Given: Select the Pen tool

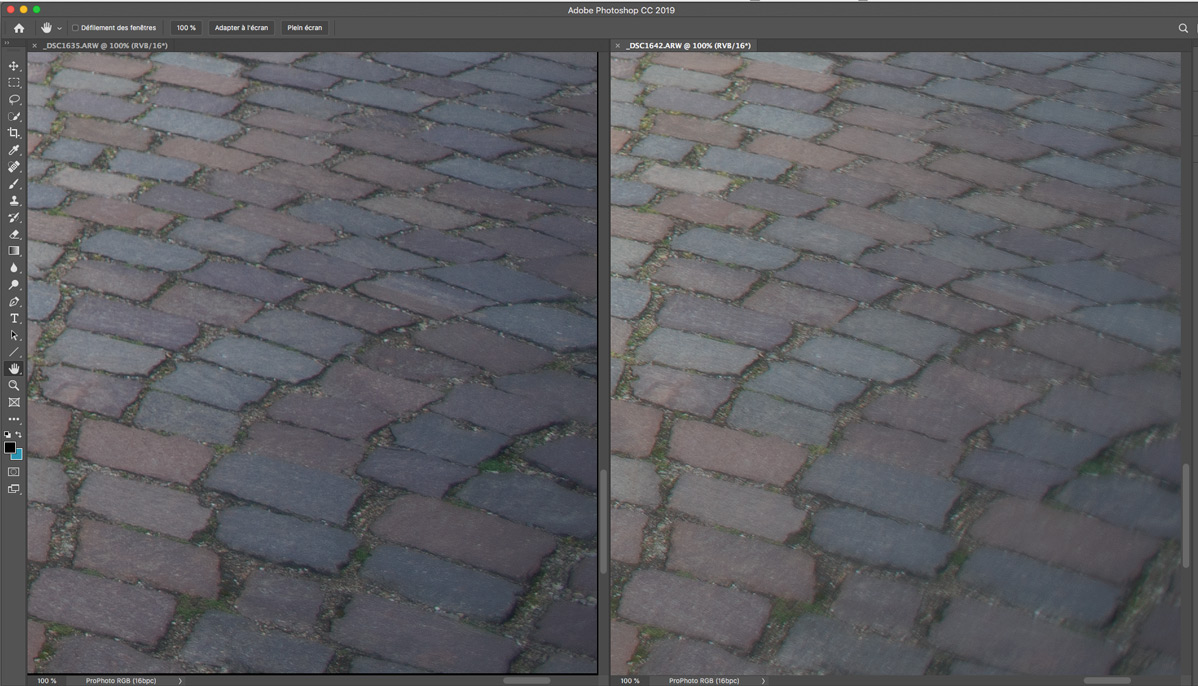Looking at the screenshot, I should tap(14, 301).
